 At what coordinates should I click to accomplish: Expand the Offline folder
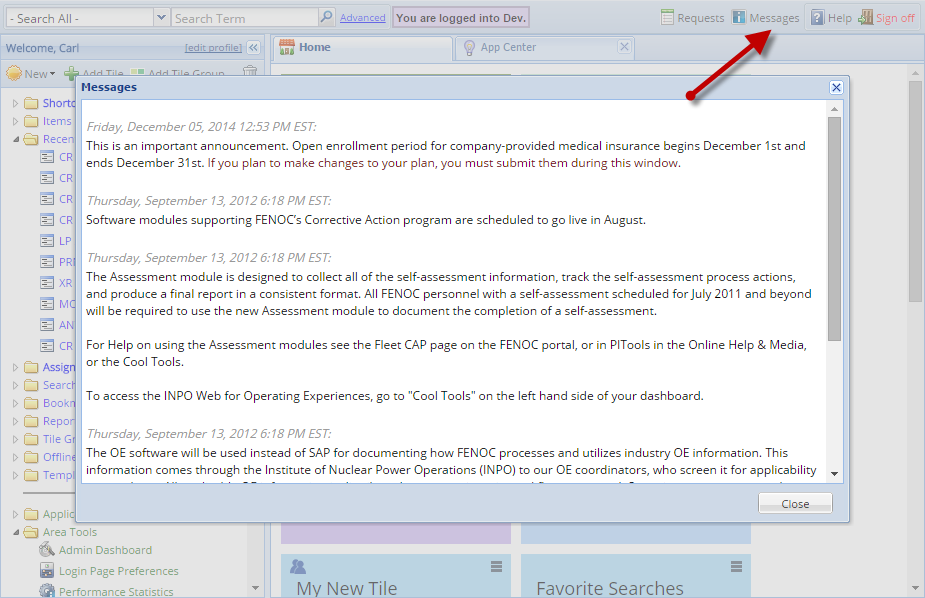pyautogui.click(x=15, y=457)
